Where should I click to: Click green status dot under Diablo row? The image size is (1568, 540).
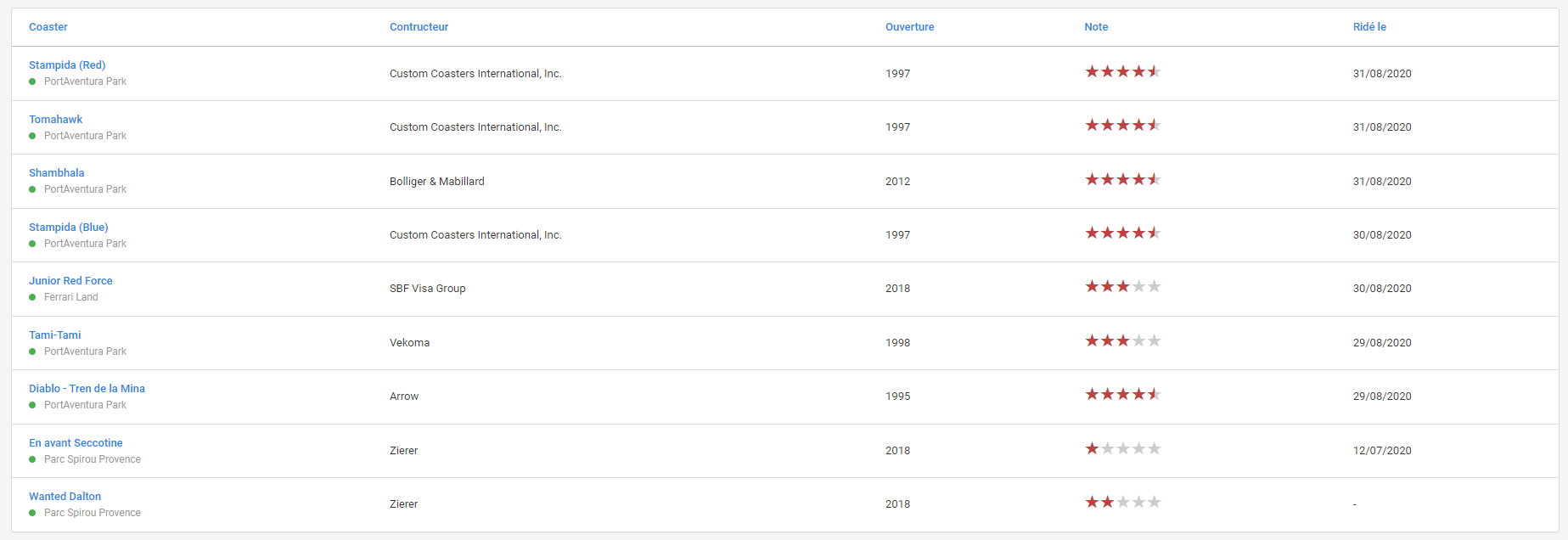[x=32, y=405]
